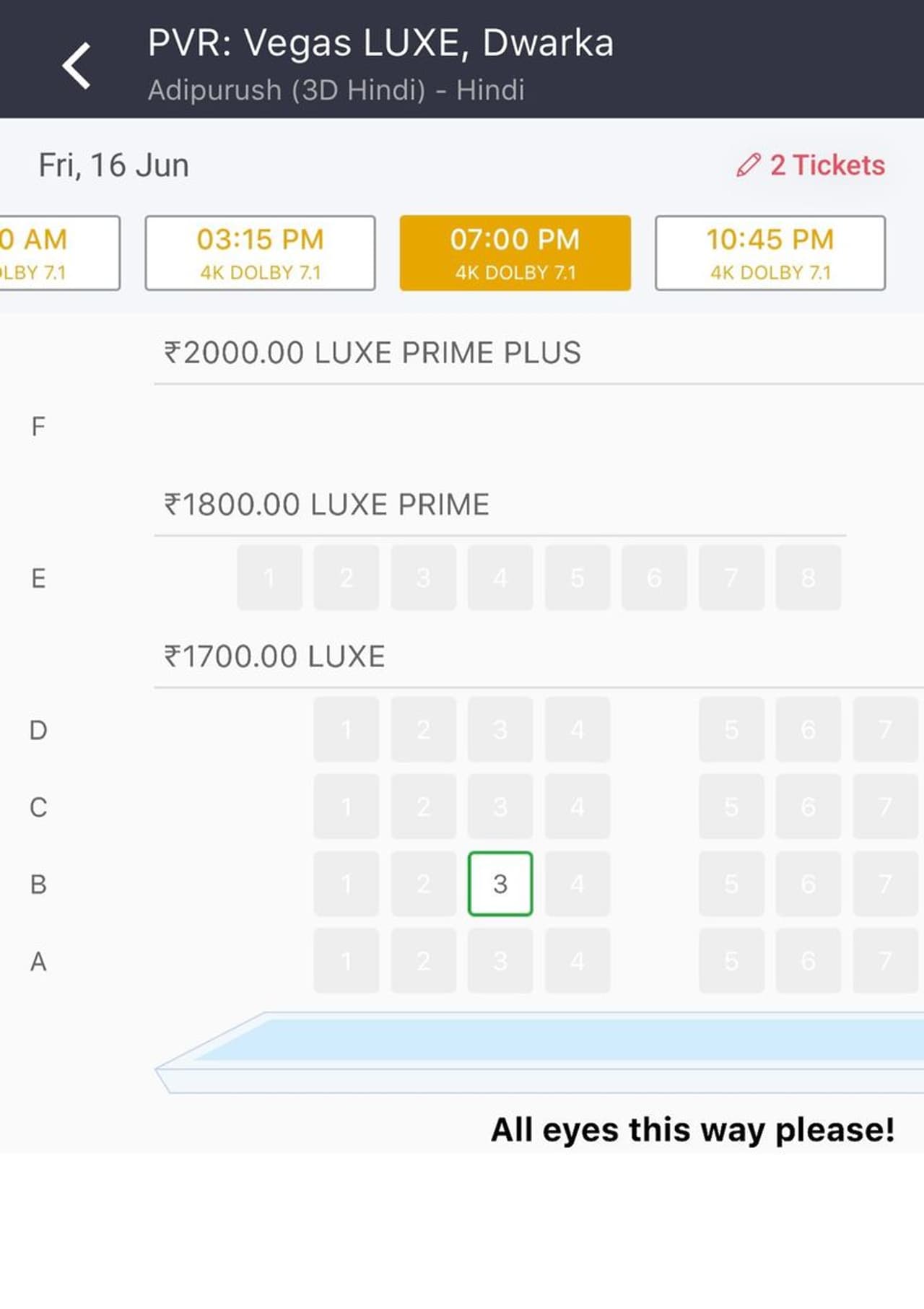Tap the PVR: Vegas LUXE, Dwarka title
Viewport: 924px width, 1309px height.
380,43
